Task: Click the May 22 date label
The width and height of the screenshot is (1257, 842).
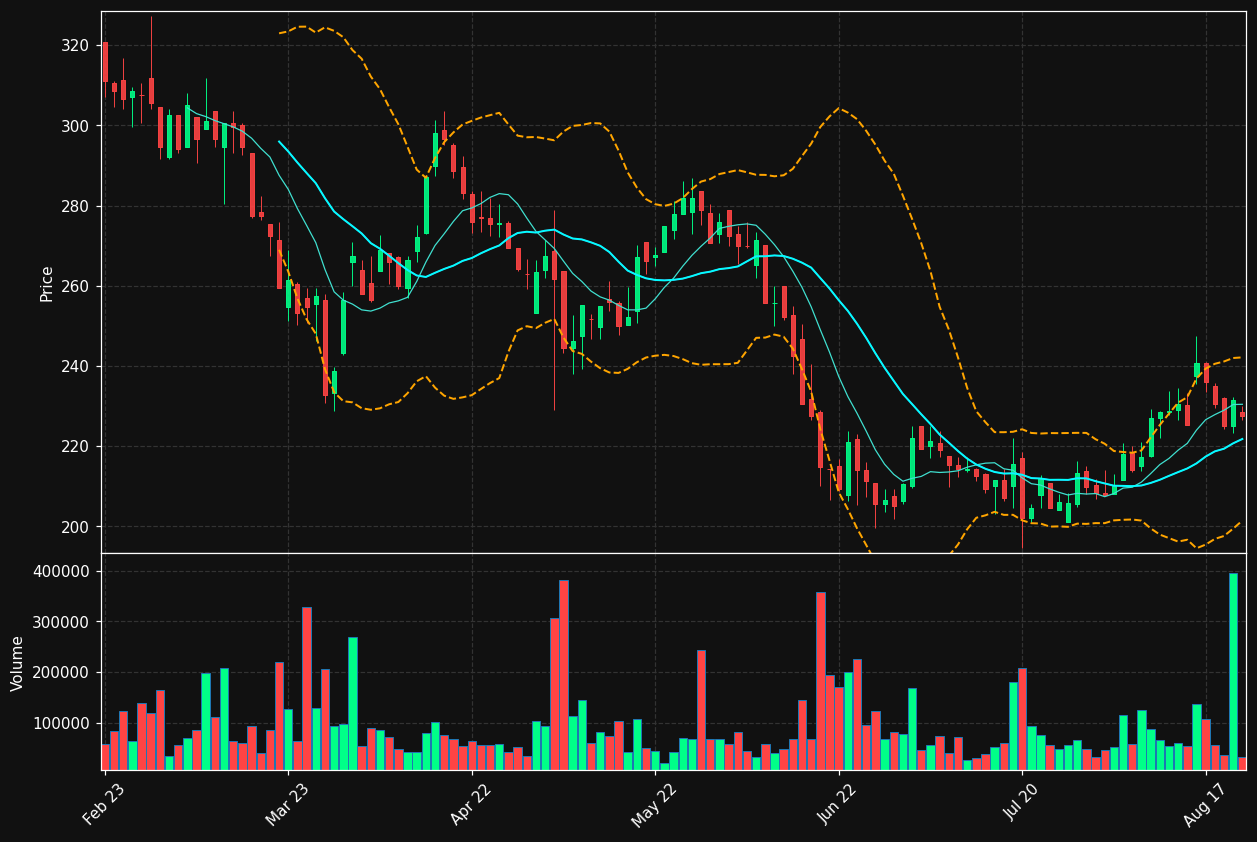Action: tap(654, 803)
